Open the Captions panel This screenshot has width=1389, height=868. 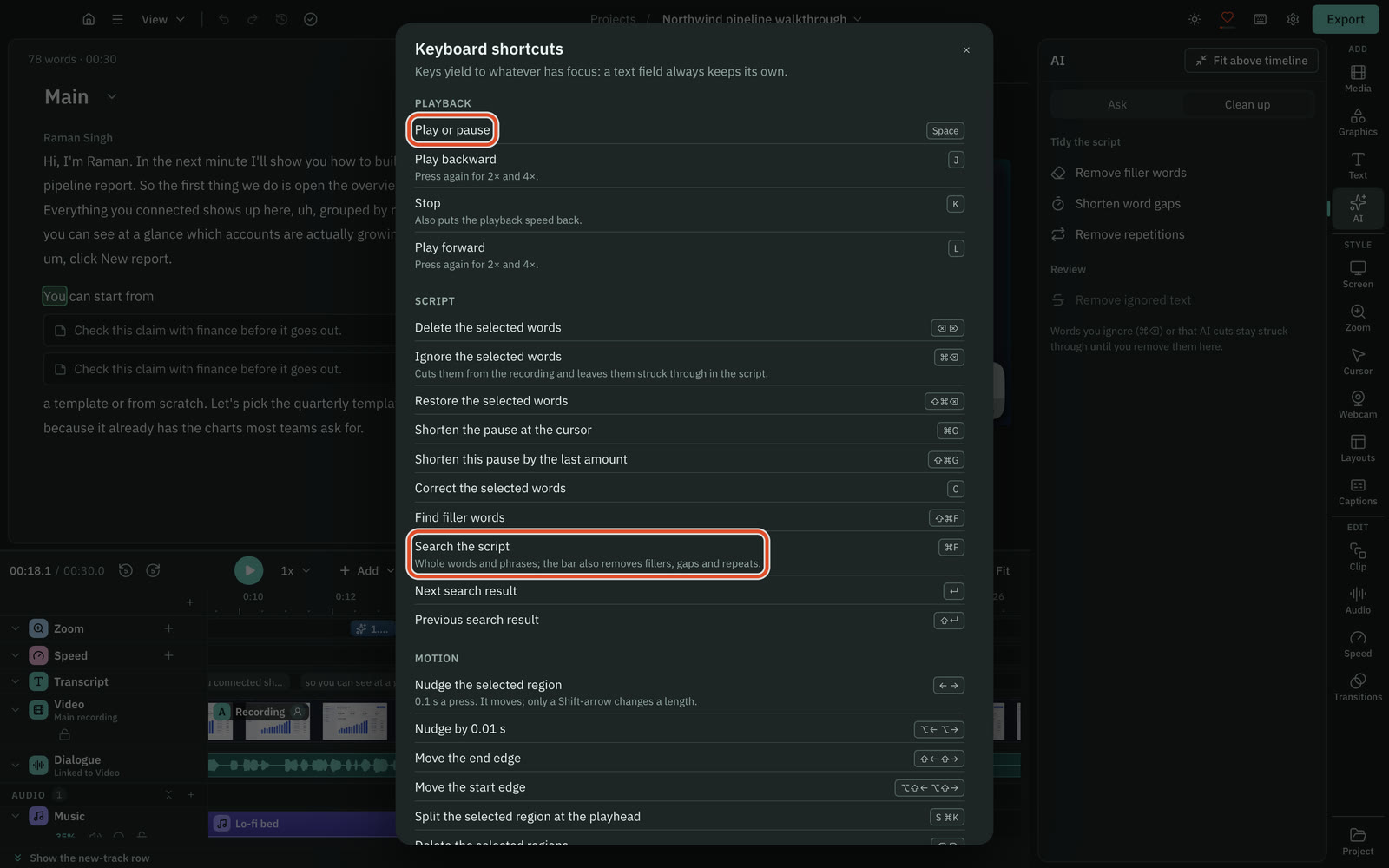click(x=1358, y=491)
